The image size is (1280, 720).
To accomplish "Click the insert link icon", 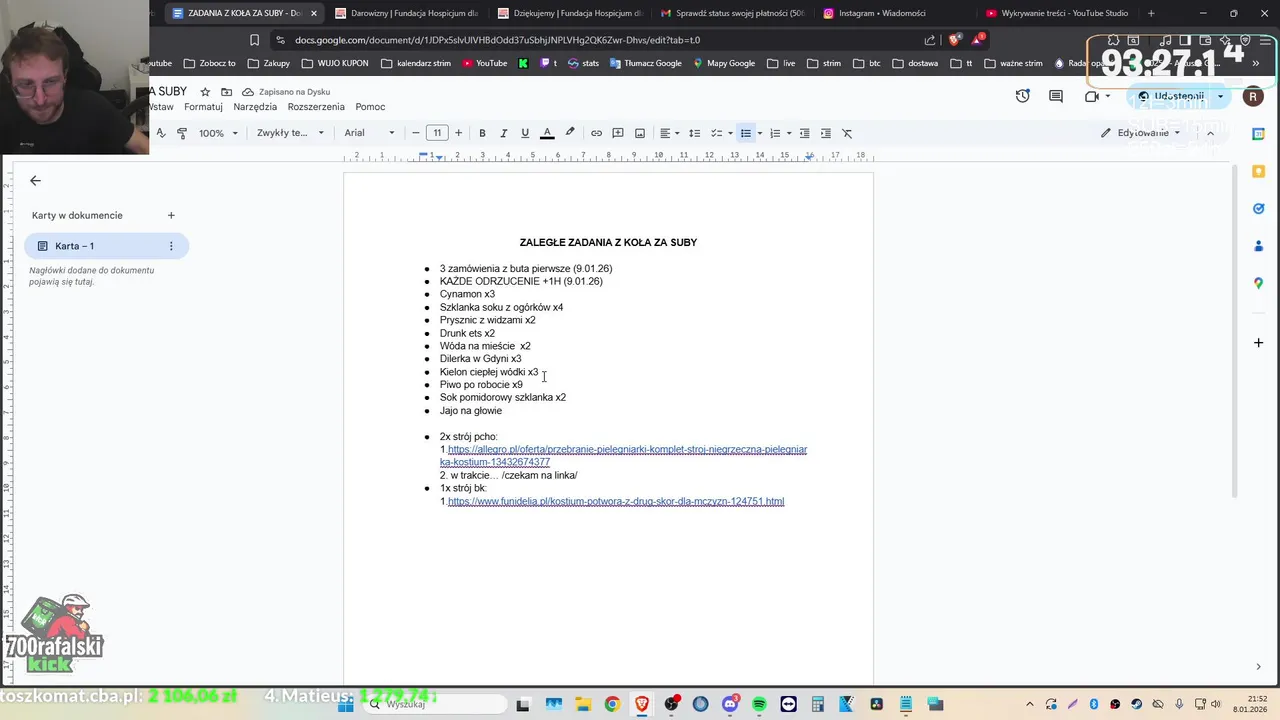I will [x=596, y=133].
